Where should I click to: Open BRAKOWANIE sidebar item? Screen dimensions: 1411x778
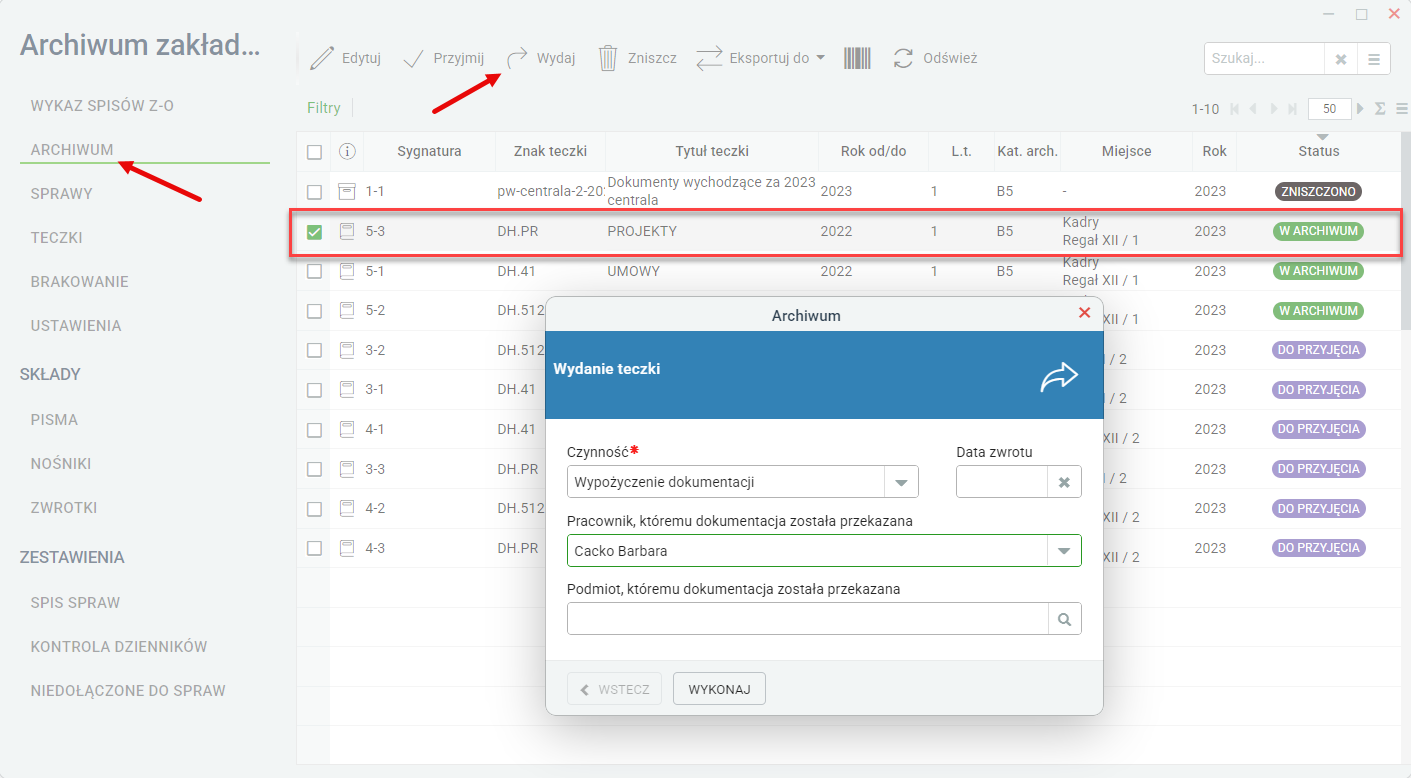[x=80, y=282]
